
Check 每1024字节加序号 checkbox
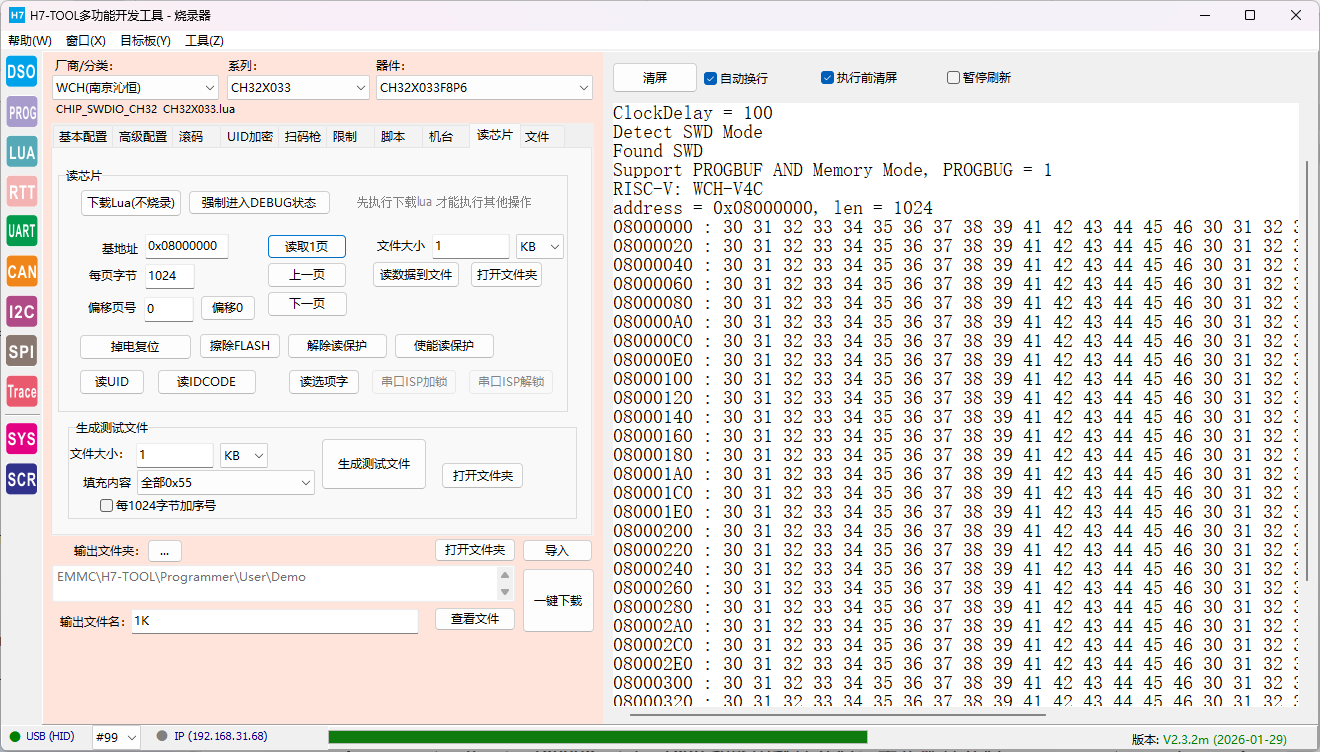coord(106,506)
